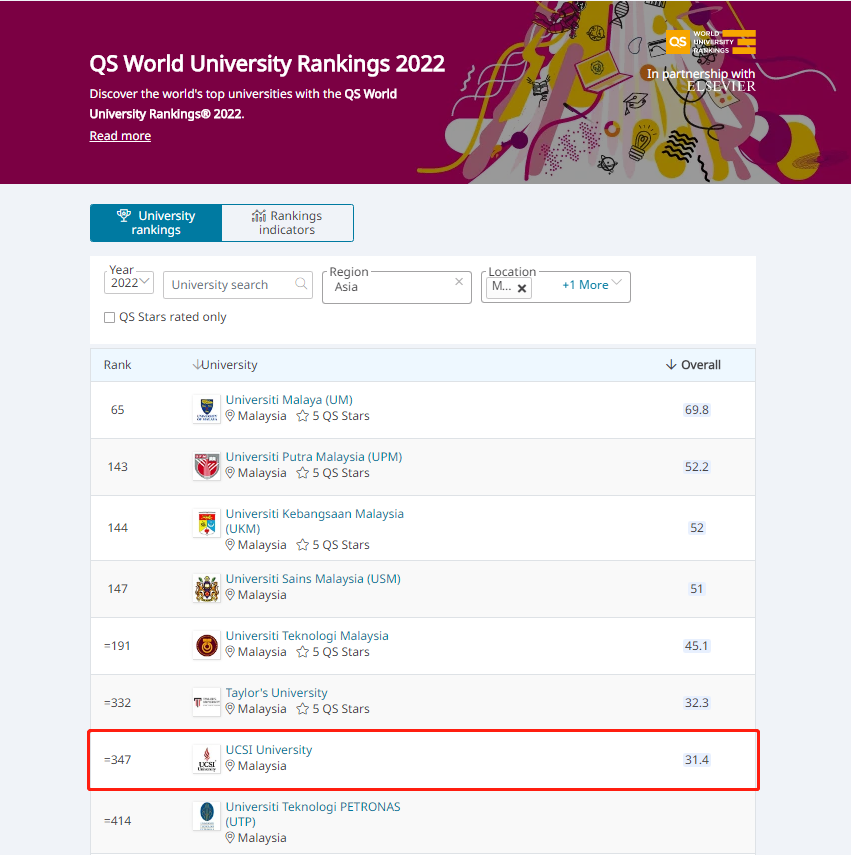This screenshot has width=851, height=855.
Task: Click location pin in Universiti Malaya row
Action: point(230,416)
